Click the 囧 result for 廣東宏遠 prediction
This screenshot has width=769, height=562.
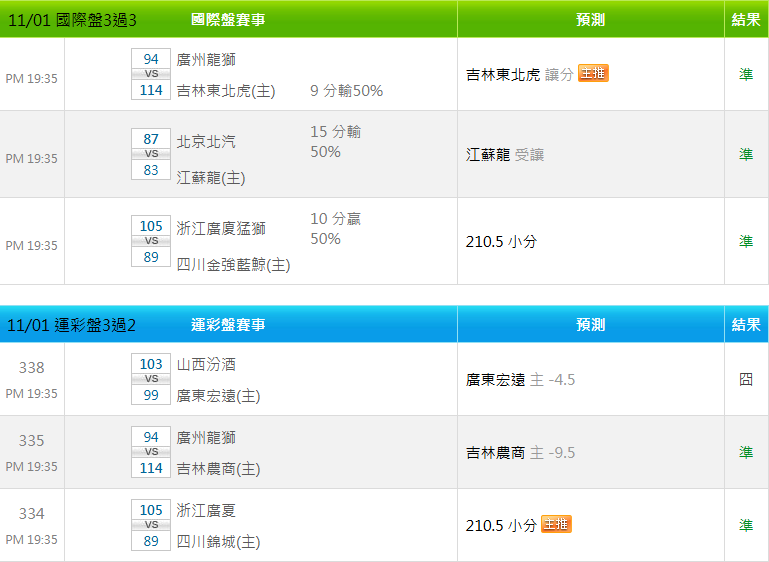click(x=746, y=379)
